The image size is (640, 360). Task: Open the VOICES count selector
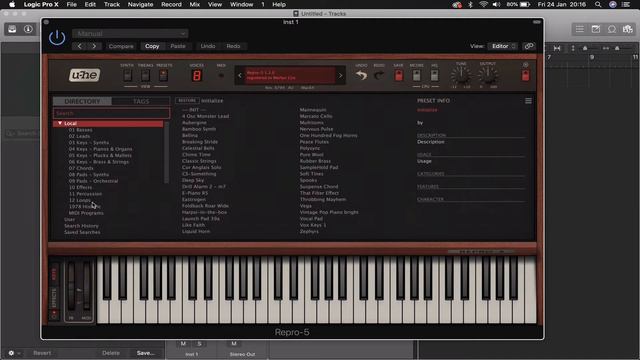click(197, 76)
